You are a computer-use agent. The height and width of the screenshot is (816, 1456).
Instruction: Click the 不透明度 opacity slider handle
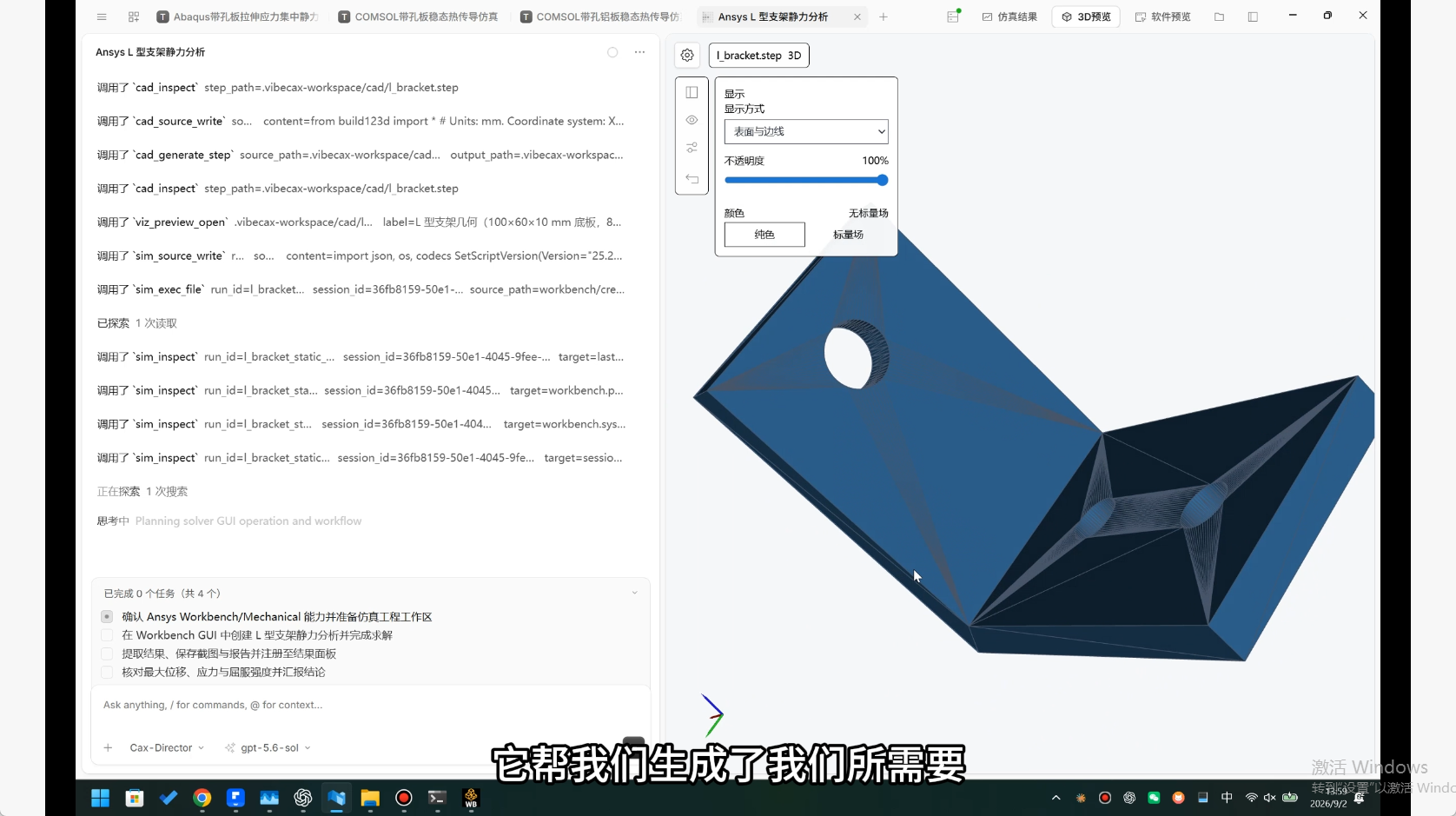883,180
